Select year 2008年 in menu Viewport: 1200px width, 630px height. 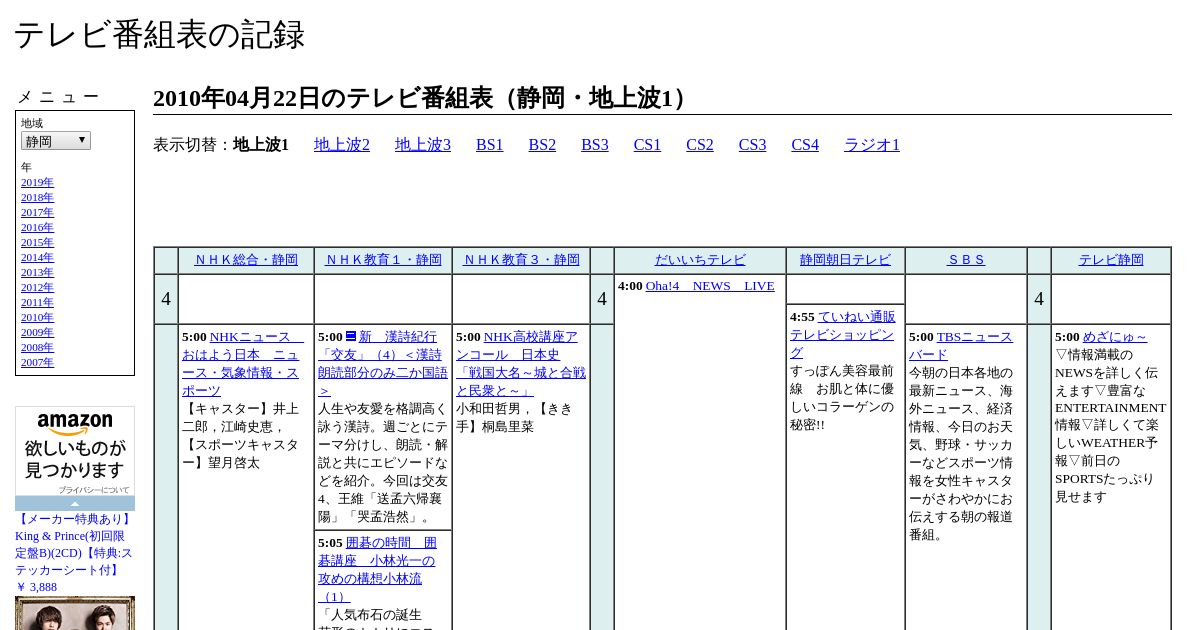(37, 347)
